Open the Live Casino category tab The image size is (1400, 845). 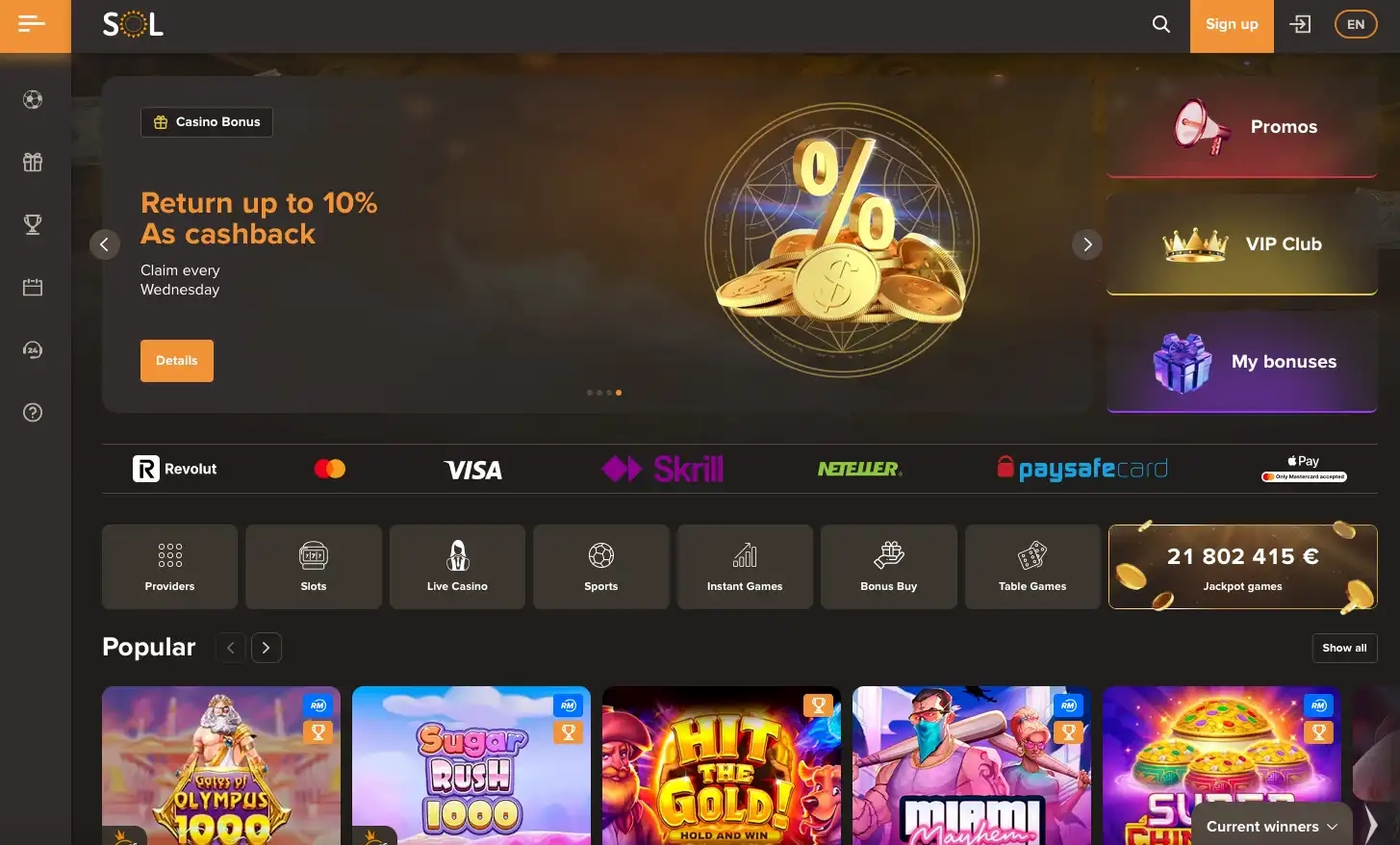point(457,566)
